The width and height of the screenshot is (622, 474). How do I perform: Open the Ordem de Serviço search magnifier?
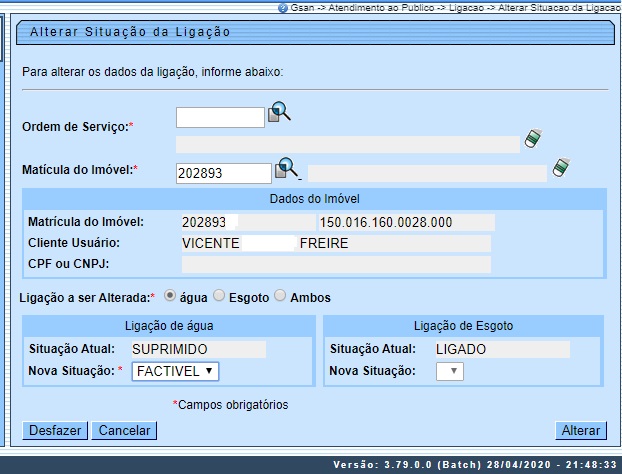(280, 114)
